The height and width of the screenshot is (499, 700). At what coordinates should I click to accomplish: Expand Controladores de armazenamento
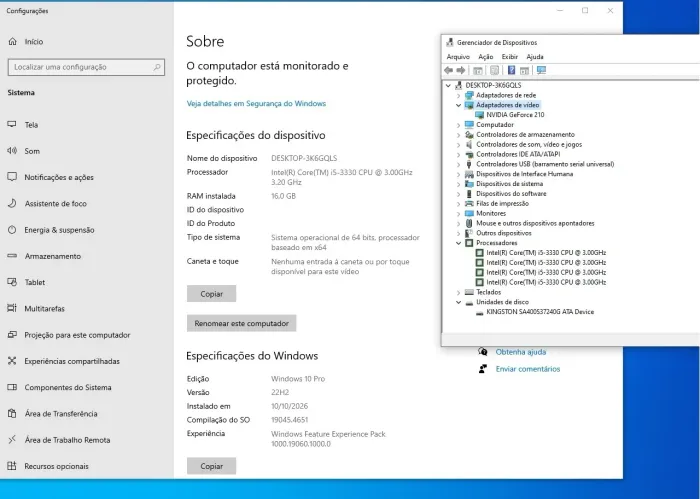[x=458, y=135]
